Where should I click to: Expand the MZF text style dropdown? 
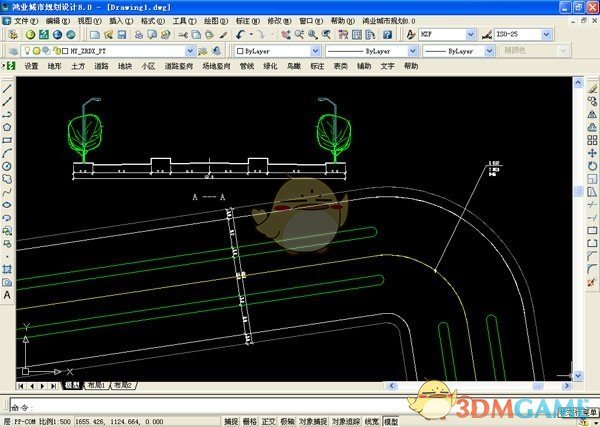471,35
